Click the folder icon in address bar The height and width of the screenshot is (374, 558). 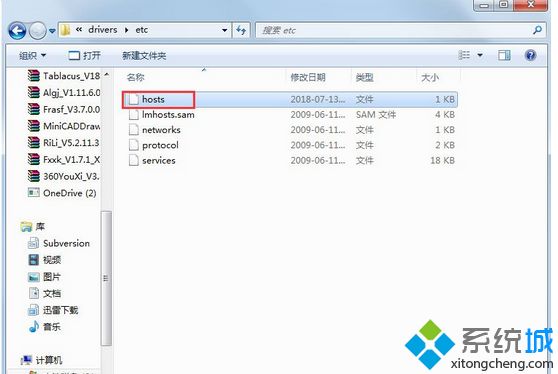point(65,30)
